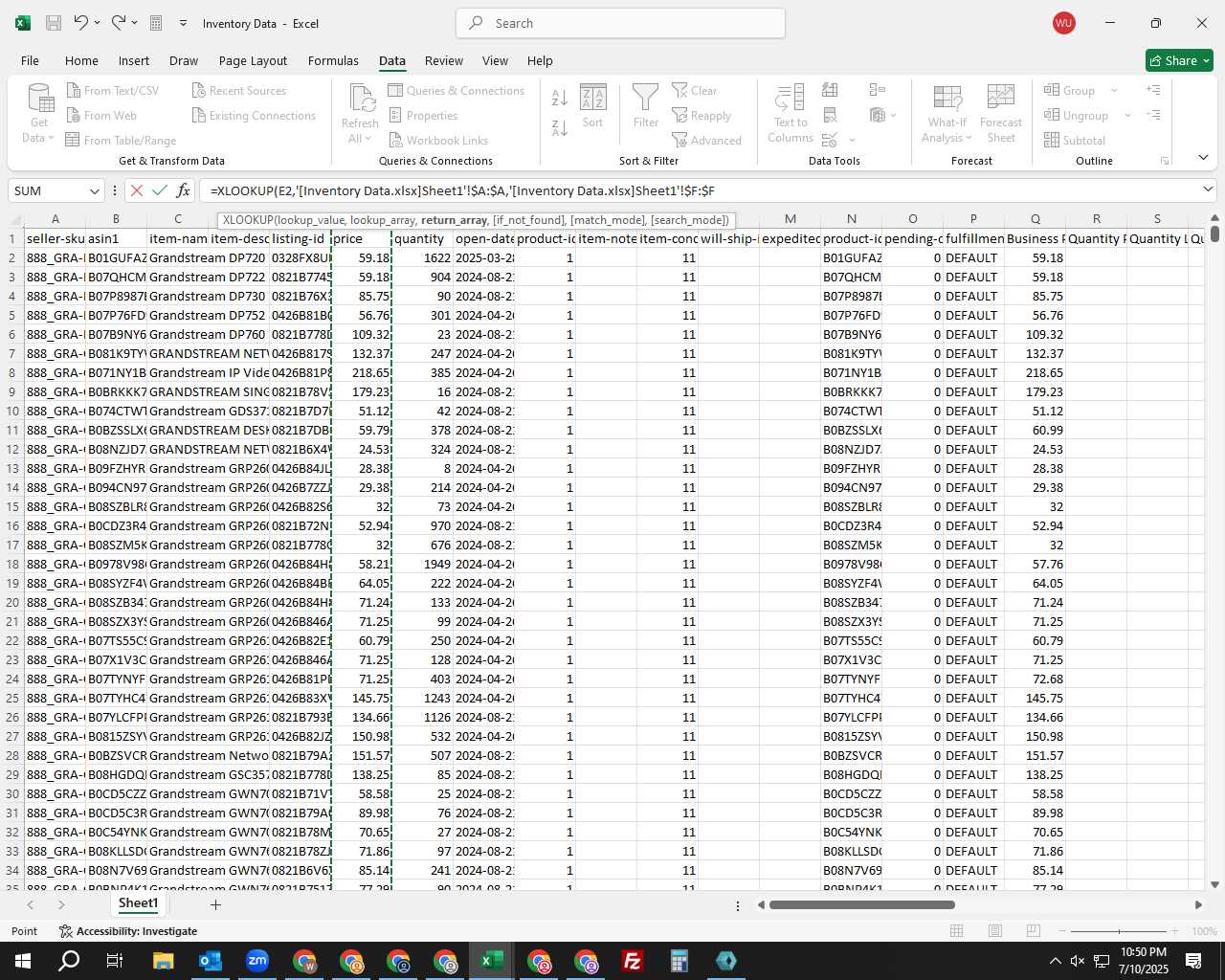Click the Redo arrow icon
Viewport: 1225px width, 980px height.
tap(118, 22)
